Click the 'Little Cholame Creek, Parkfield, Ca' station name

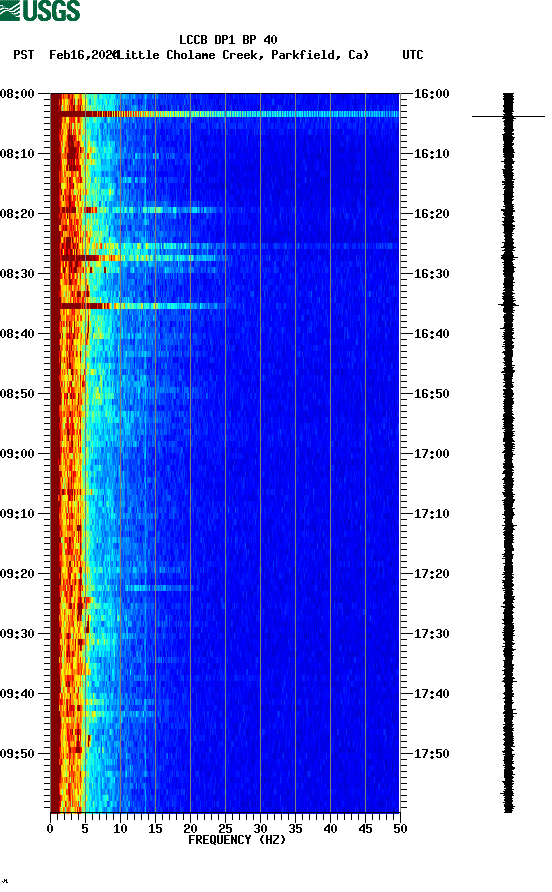pyautogui.click(x=242, y=55)
